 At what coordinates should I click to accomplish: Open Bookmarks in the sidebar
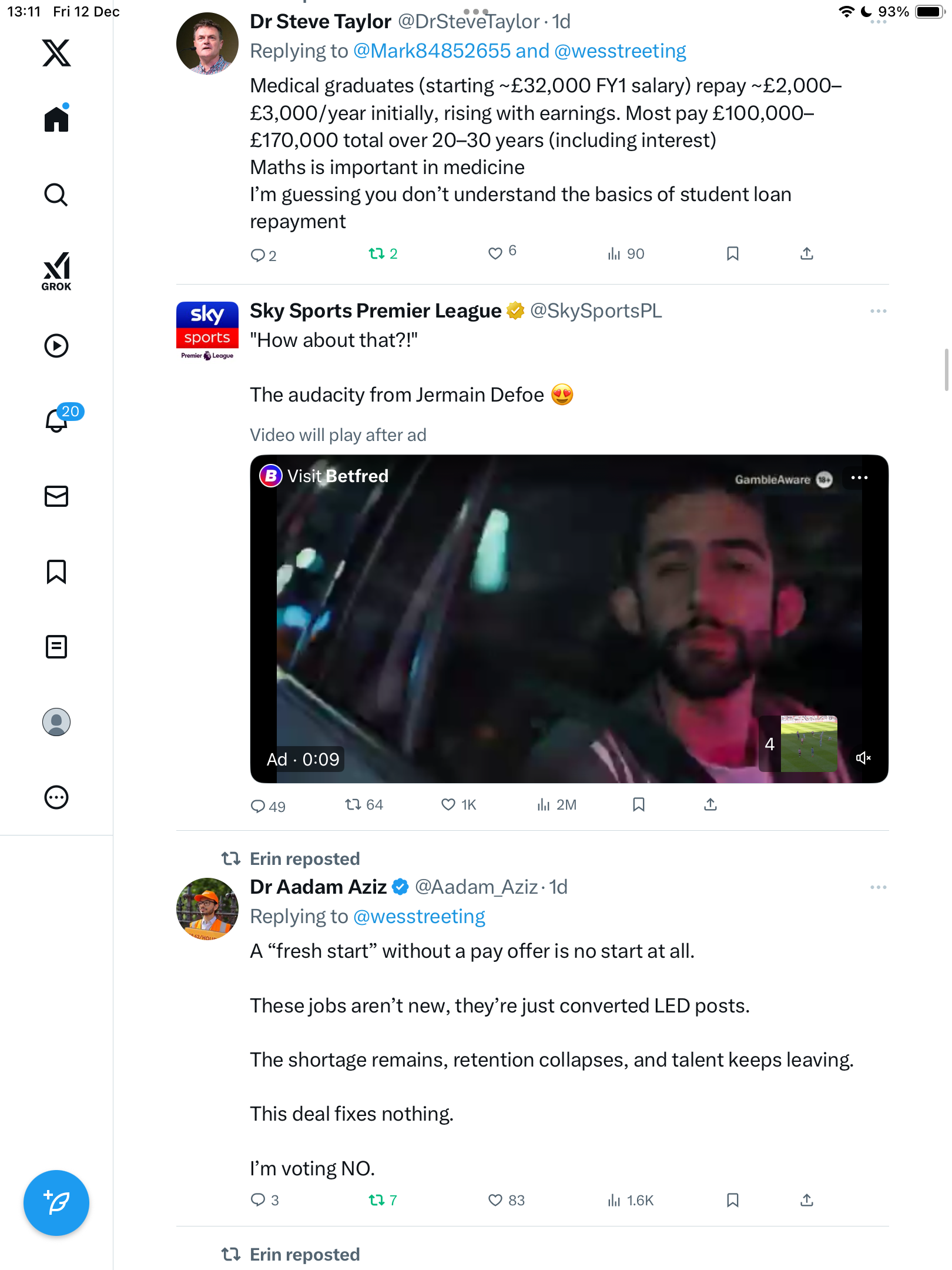[56, 571]
